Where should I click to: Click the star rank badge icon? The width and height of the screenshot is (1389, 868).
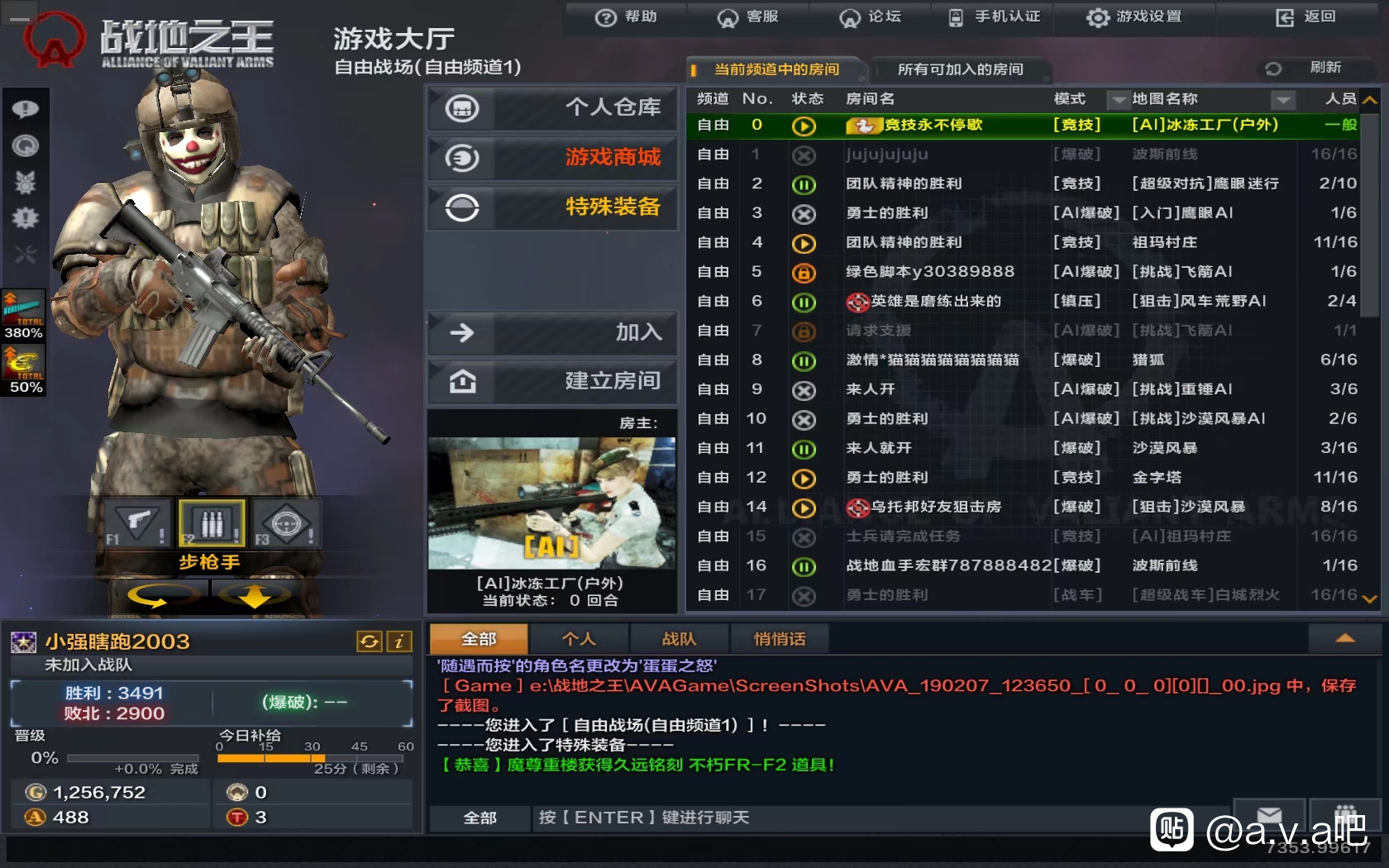coord(23,641)
